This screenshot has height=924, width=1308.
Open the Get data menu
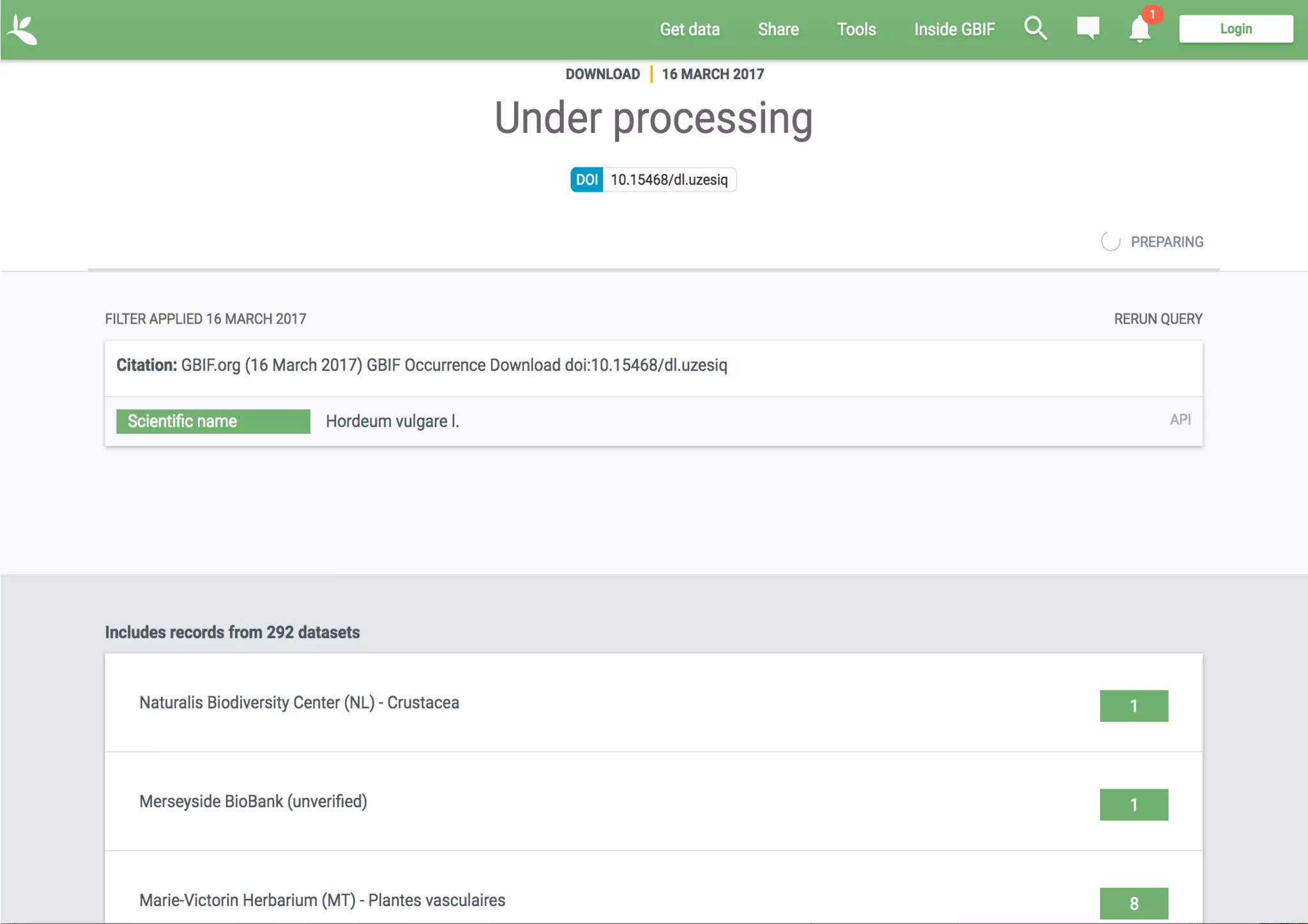(x=689, y=29)
